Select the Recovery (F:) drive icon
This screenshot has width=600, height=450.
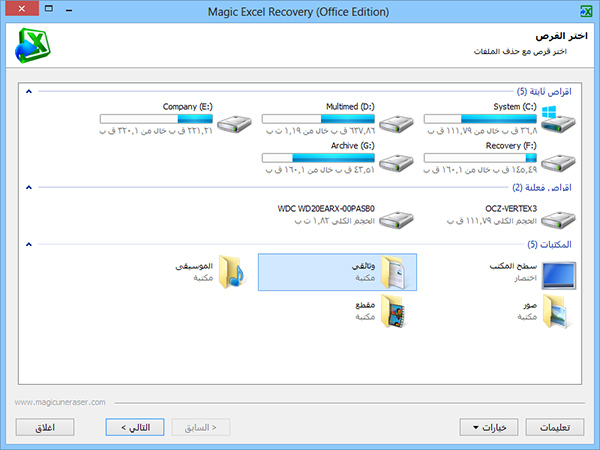559,163
